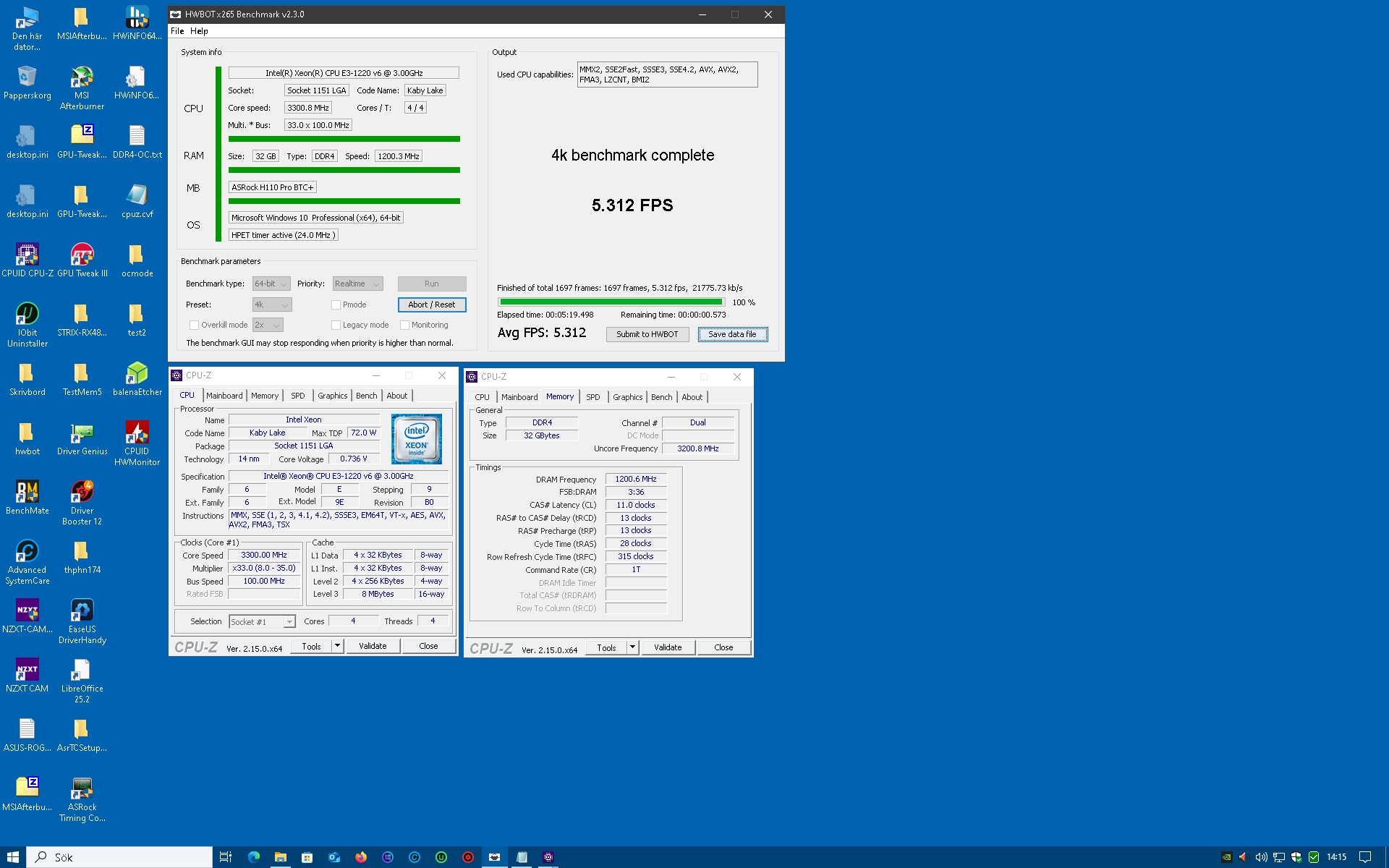The image size is (1389, 868).
Task: Click the Abort / Reset button
Action: pos(432,305)
